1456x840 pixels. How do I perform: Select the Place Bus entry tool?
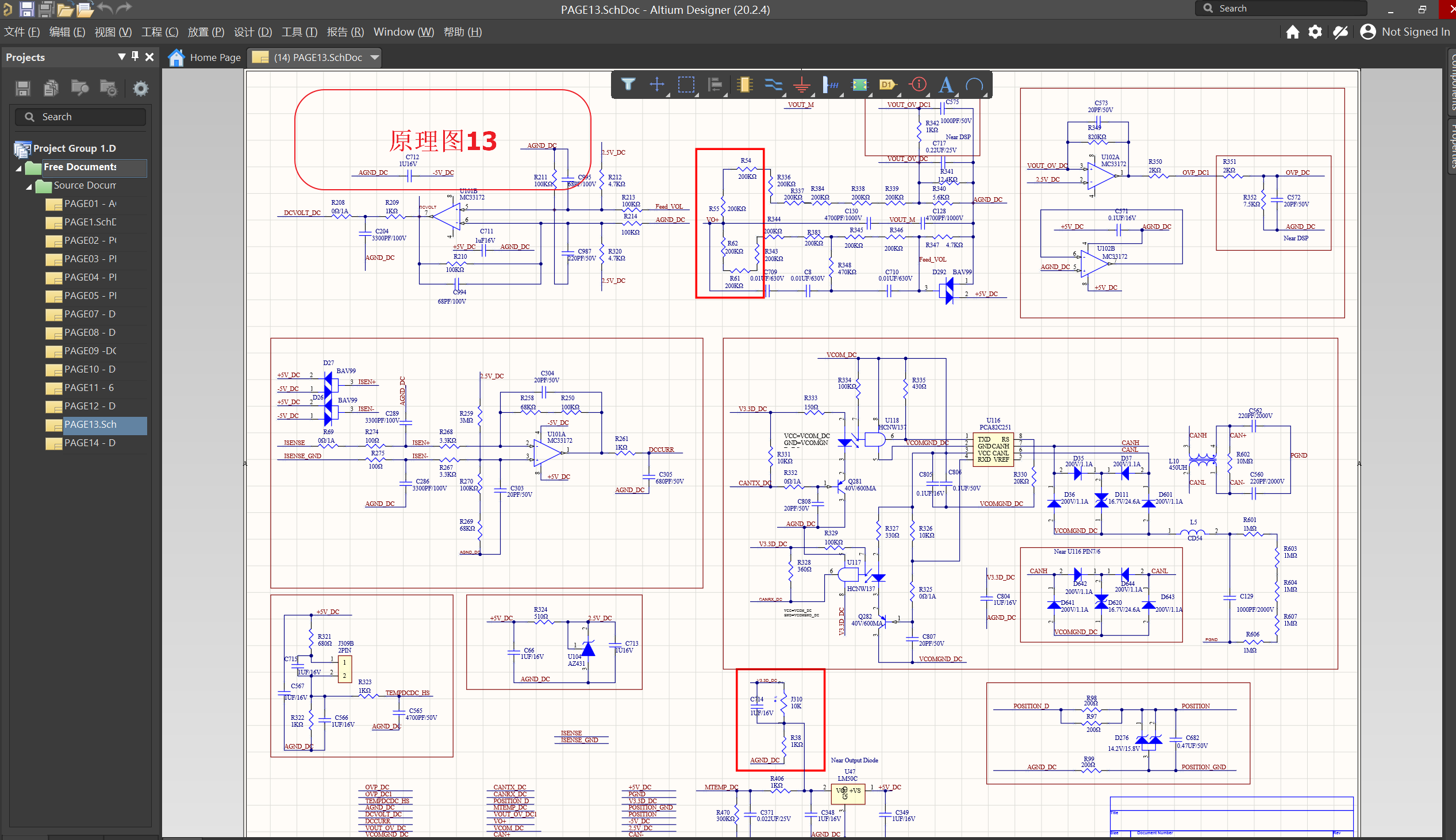point(831,85)
